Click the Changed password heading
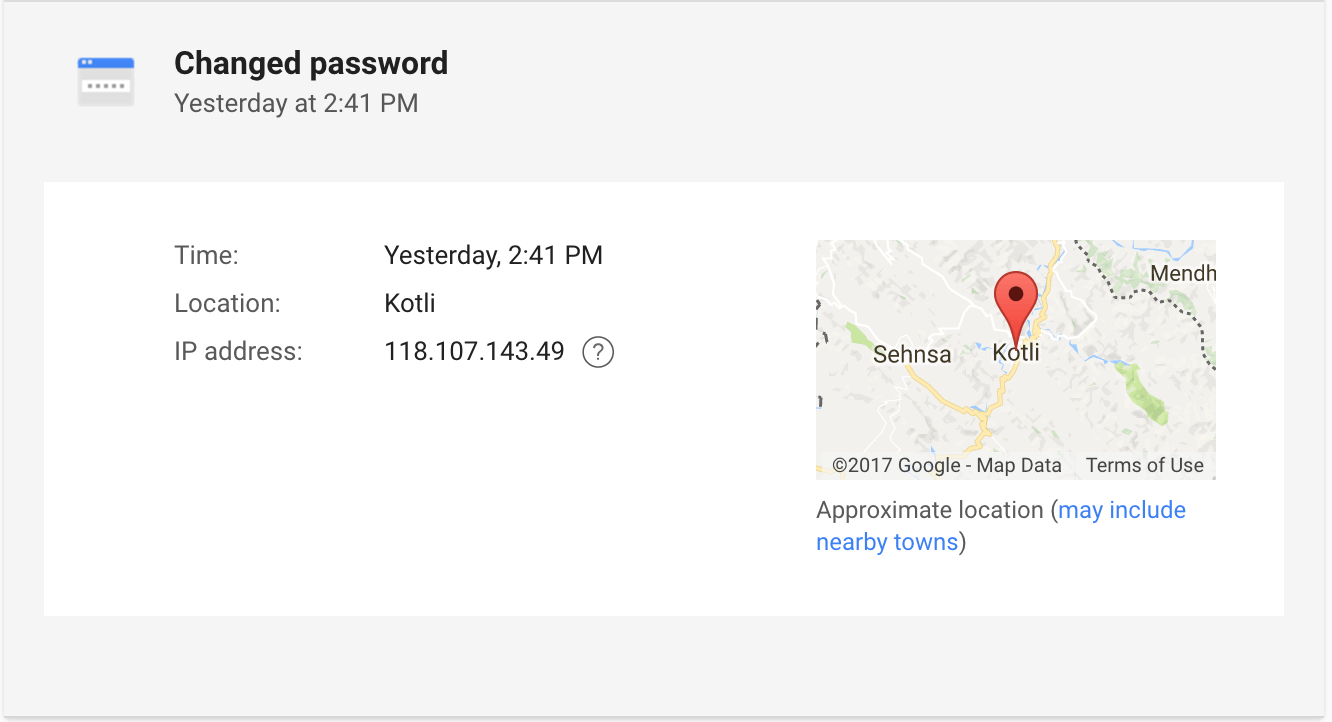Screen dimensions: 1332x722 (x=311, y=63)
